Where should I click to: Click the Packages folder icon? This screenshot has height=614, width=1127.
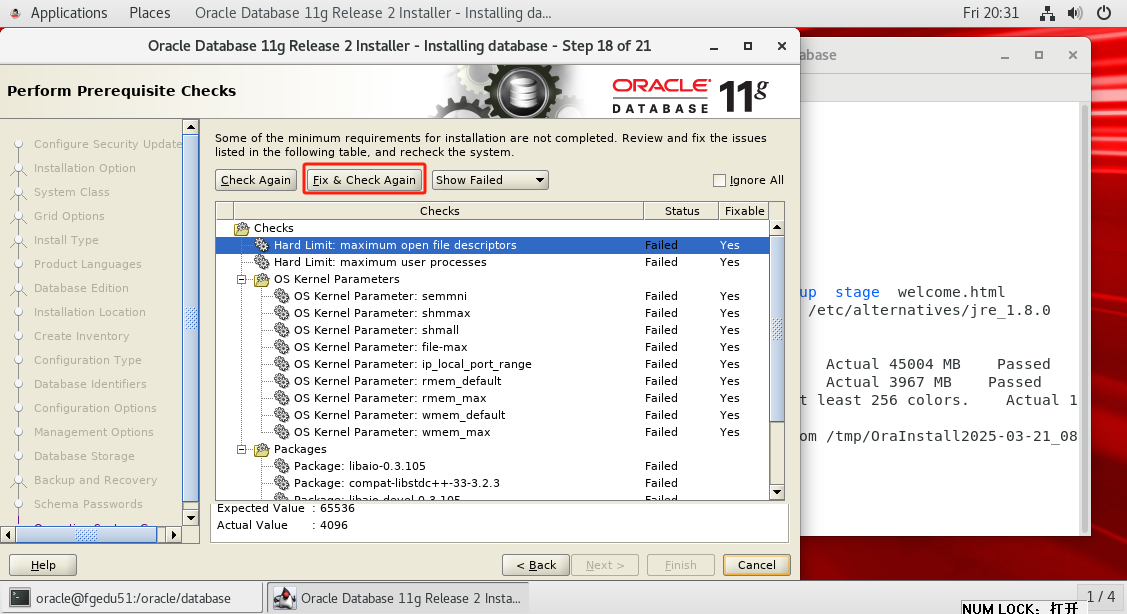coord(262,449)
